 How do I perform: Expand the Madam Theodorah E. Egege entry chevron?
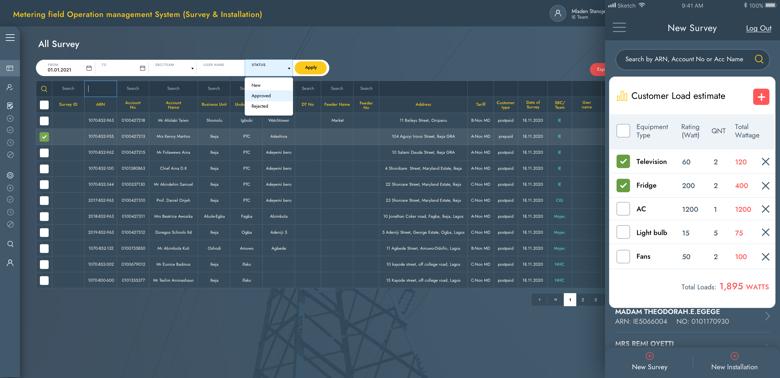768,316
